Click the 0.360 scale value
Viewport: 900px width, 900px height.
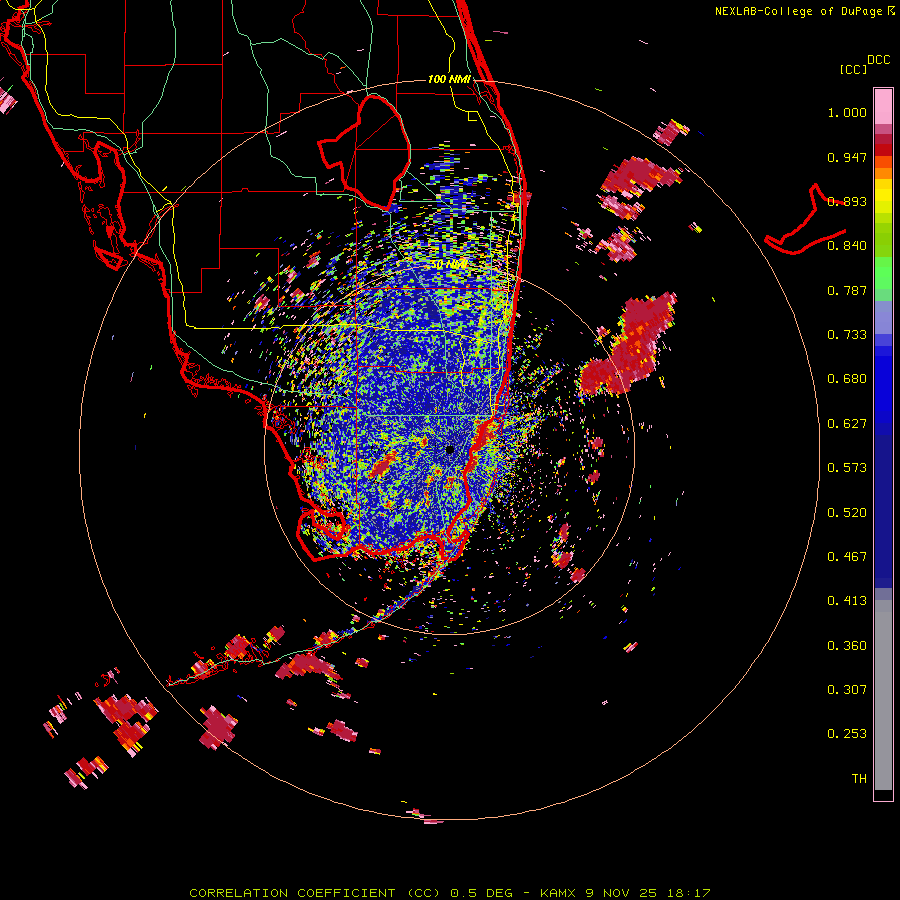pos(847,646)
